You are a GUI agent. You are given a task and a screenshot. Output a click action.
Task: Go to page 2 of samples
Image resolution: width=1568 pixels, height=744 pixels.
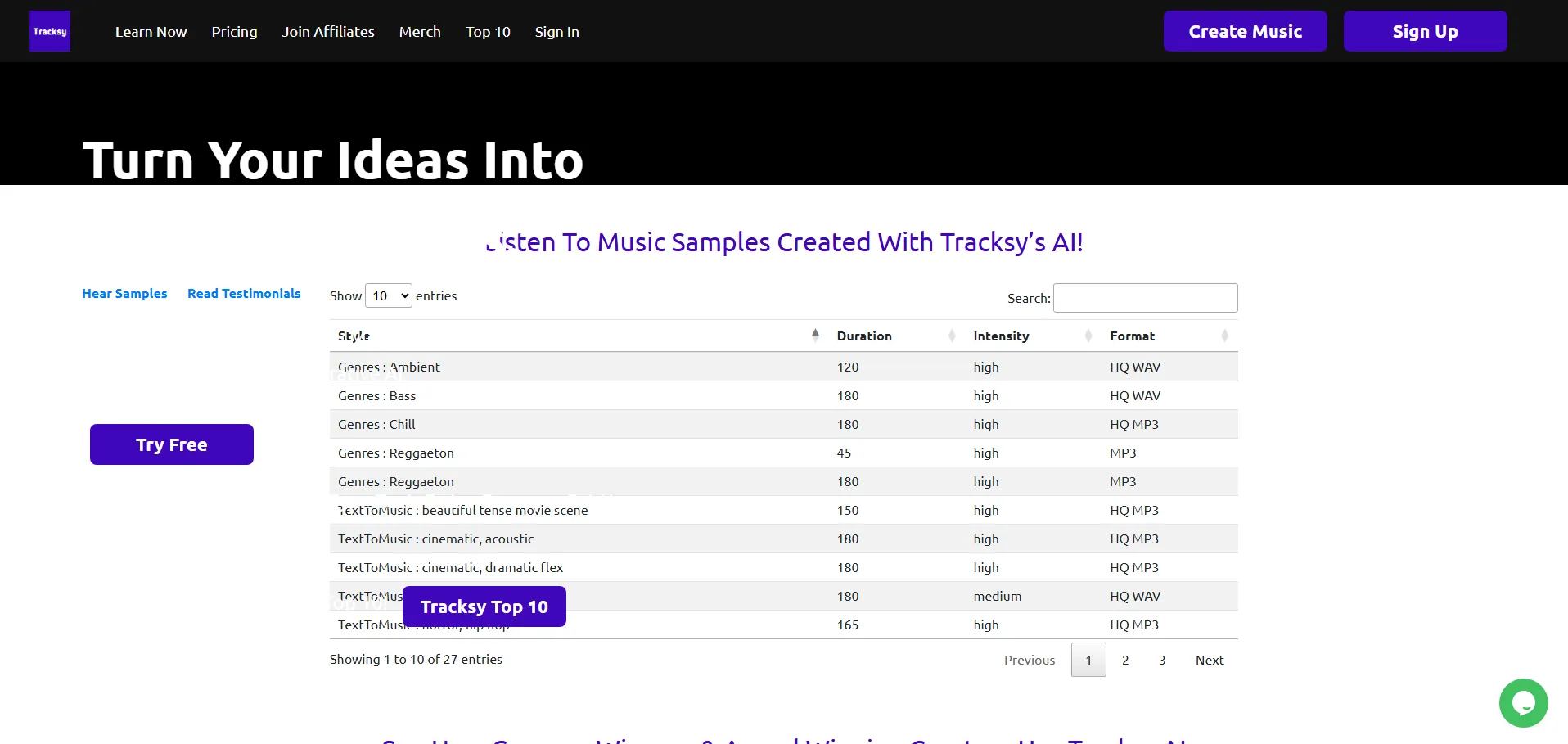(1125, 660)
